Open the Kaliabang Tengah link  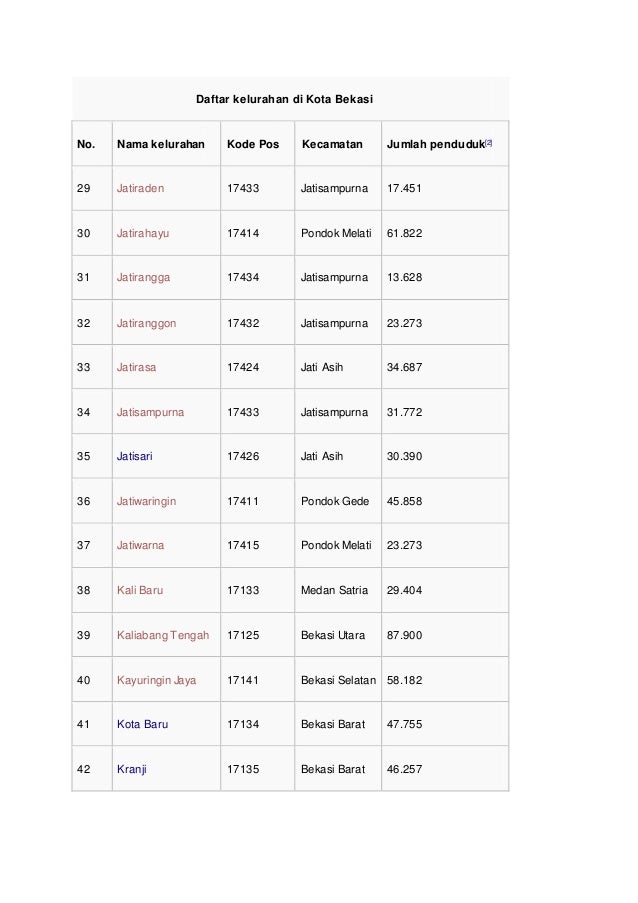163,635
